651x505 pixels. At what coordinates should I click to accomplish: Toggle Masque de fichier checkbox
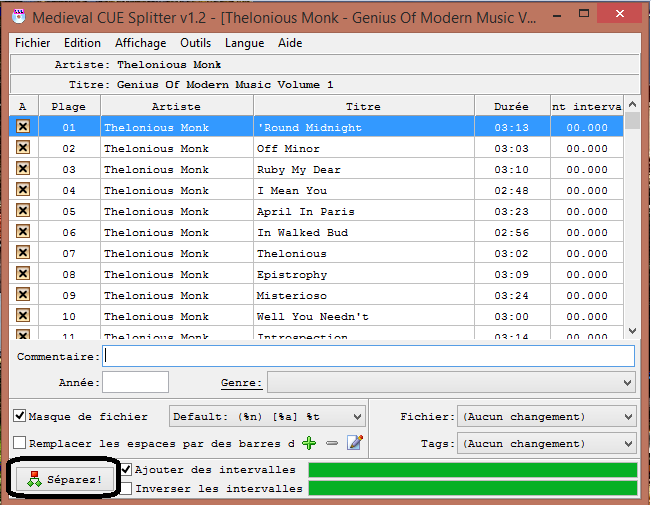20,416
